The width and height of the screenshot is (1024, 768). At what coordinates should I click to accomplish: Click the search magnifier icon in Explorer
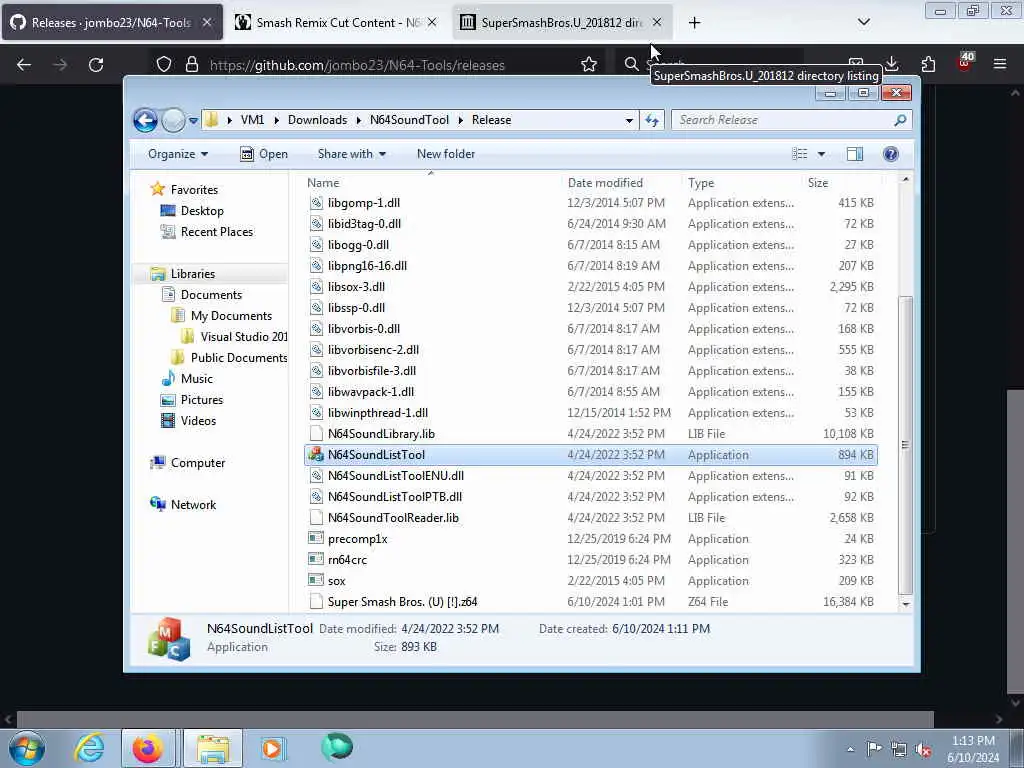900,120
